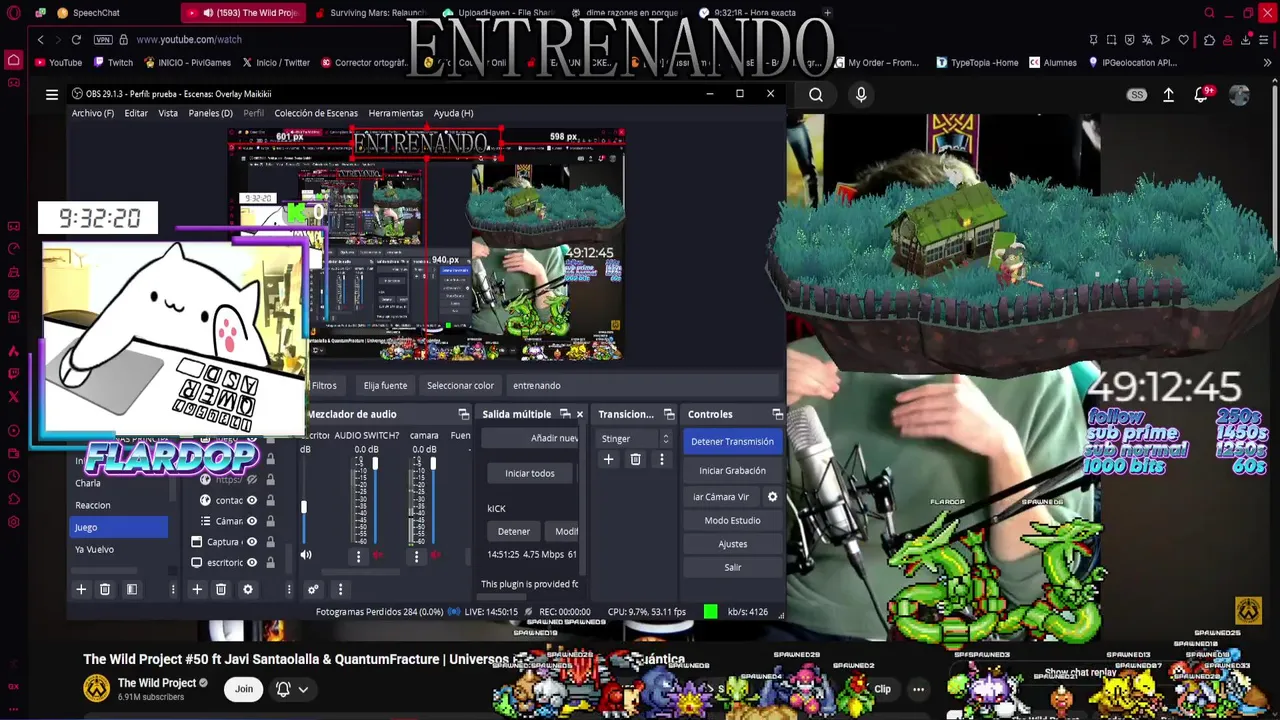The image size is (1280, 720).
Task: Unlock the Cámar source padlock
Action: point(270,521)
